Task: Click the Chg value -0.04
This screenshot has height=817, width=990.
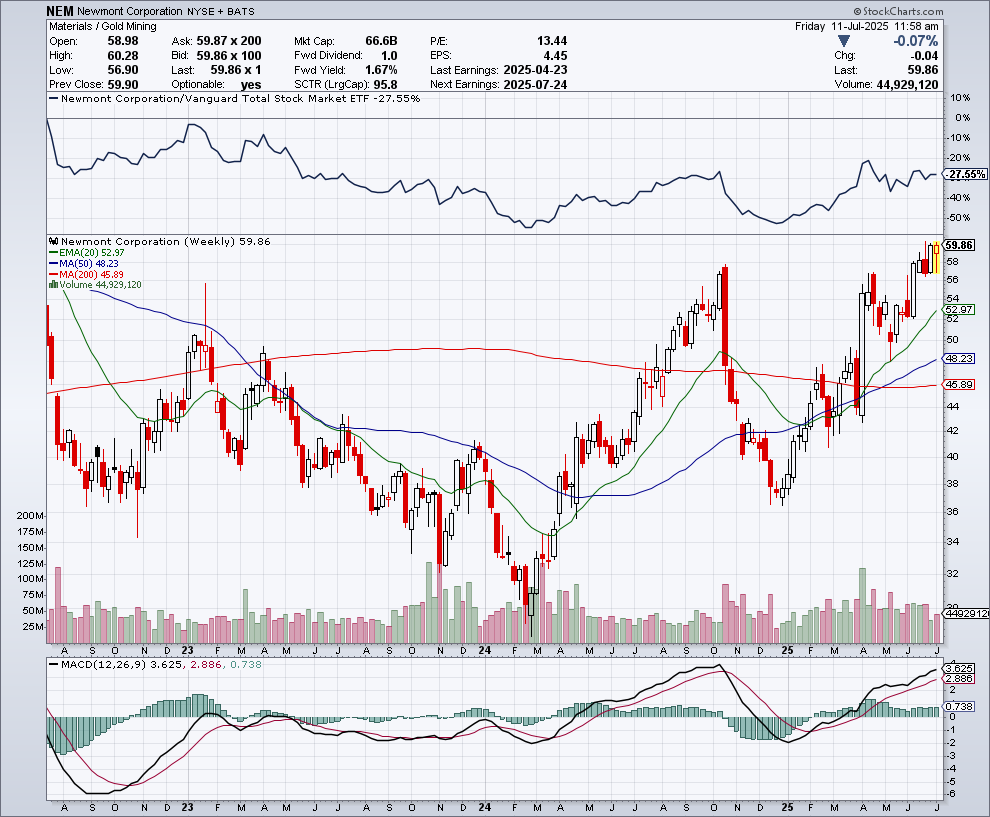Action: (x=924, y=56)
